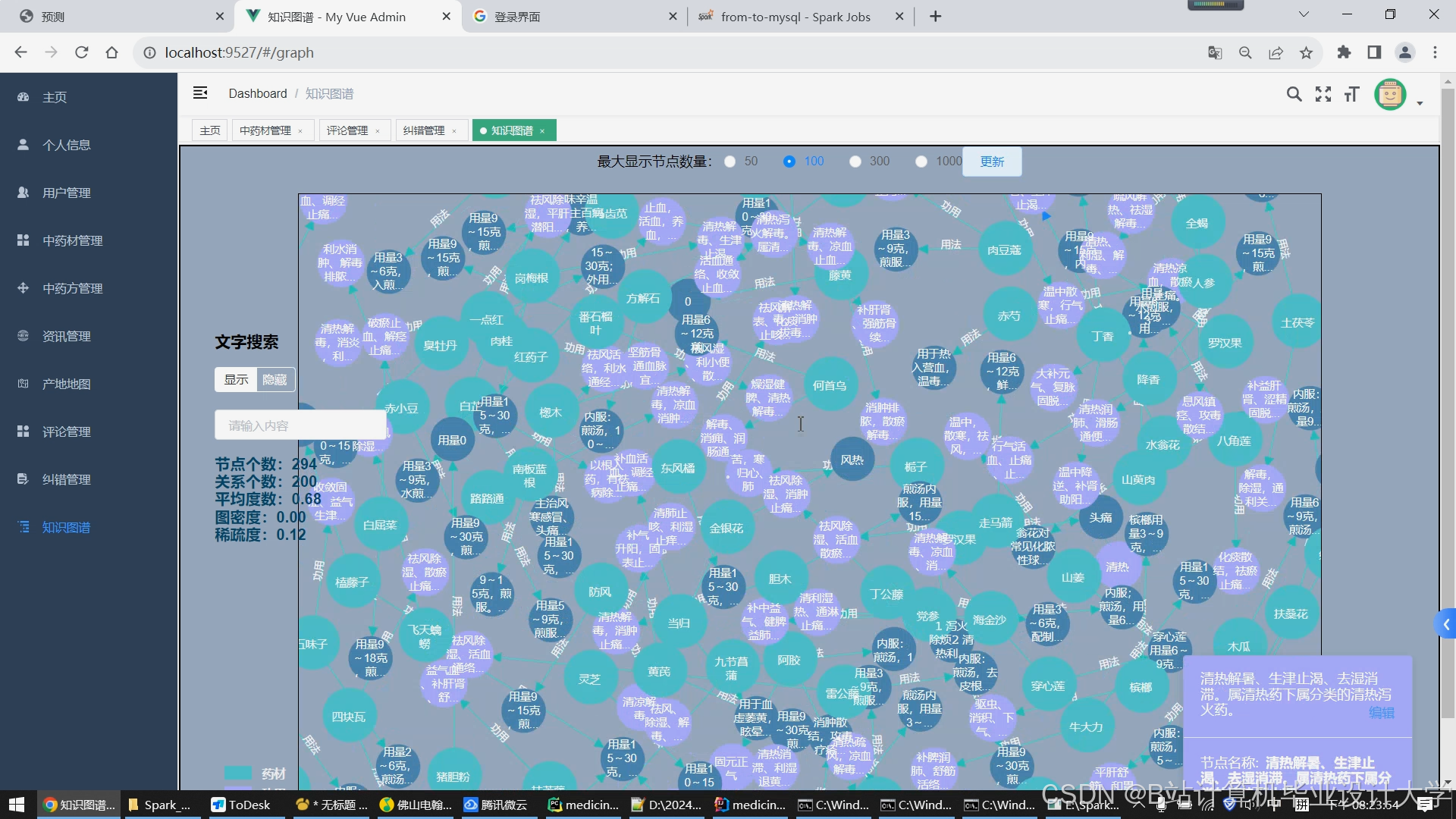Switch to the 评论管理 tag tab
1456x819 pixels.
[347, 130]
